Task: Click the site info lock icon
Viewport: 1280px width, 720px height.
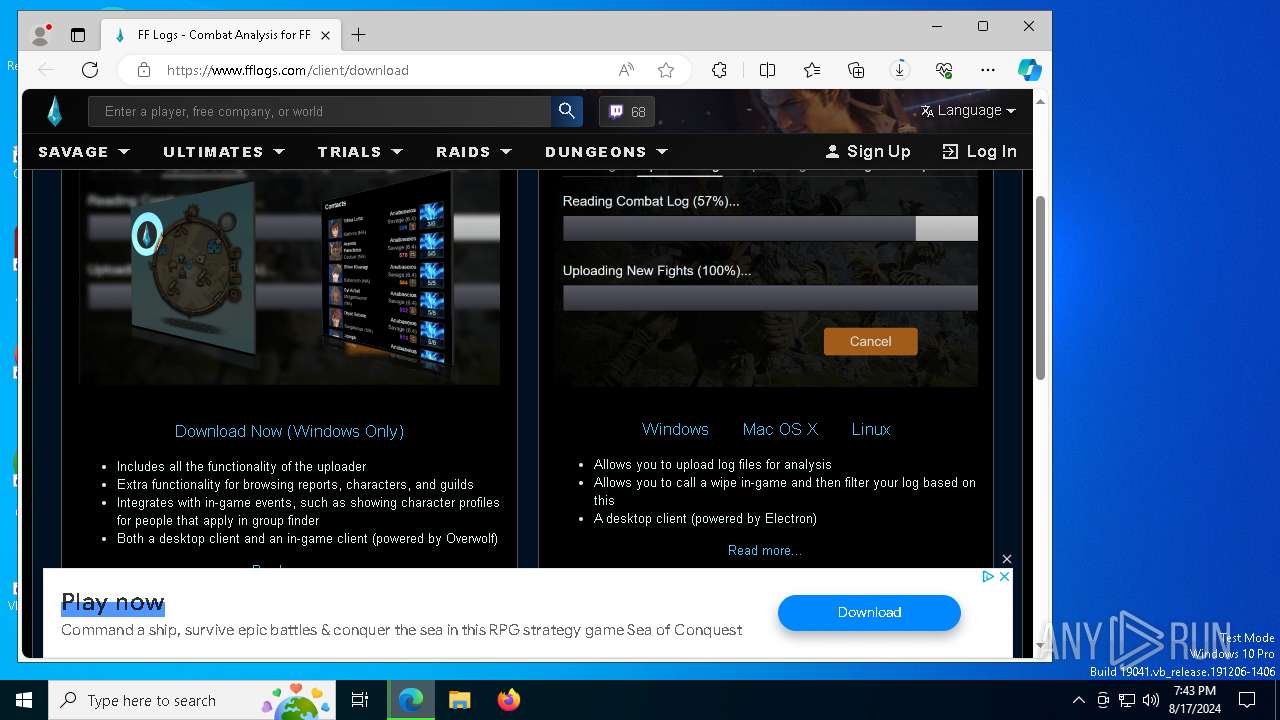Action: (x=144, y=70)
